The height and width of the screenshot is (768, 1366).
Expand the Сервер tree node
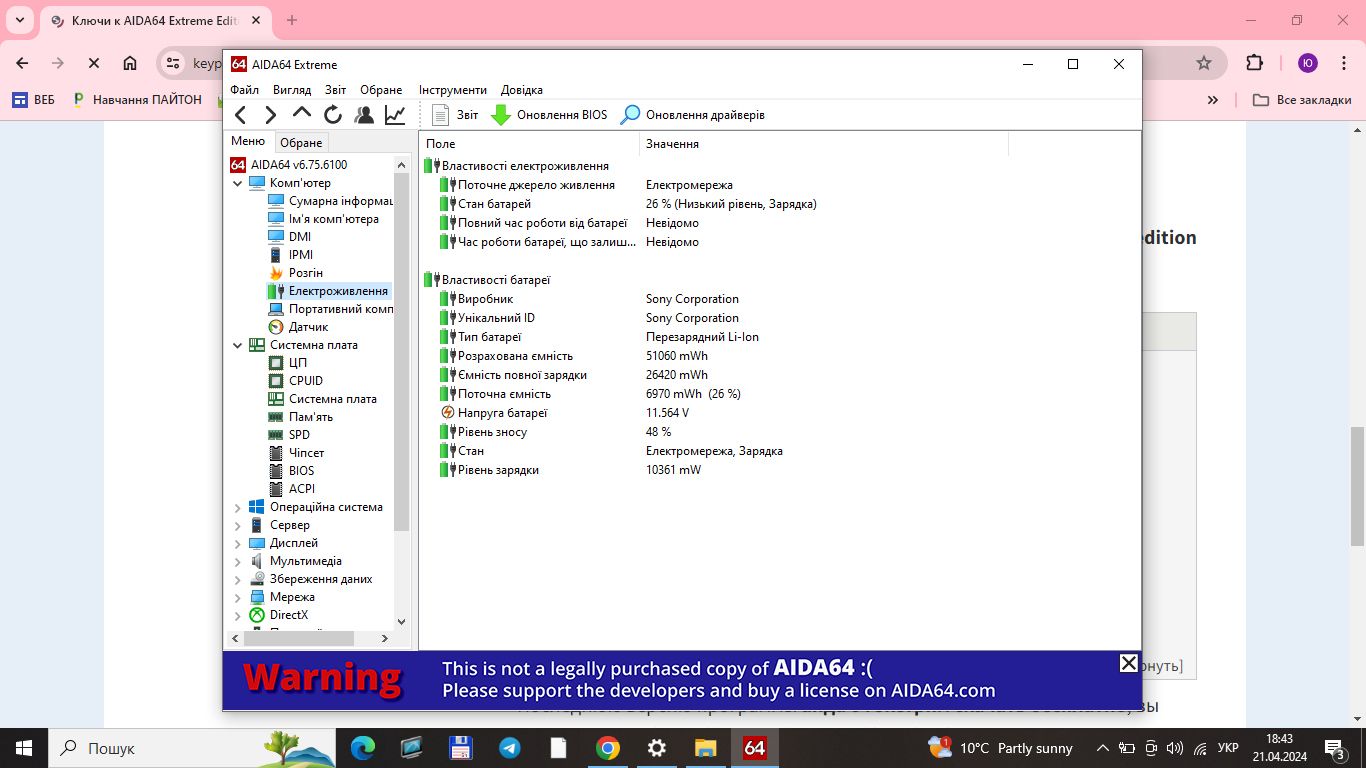point(238,525)
